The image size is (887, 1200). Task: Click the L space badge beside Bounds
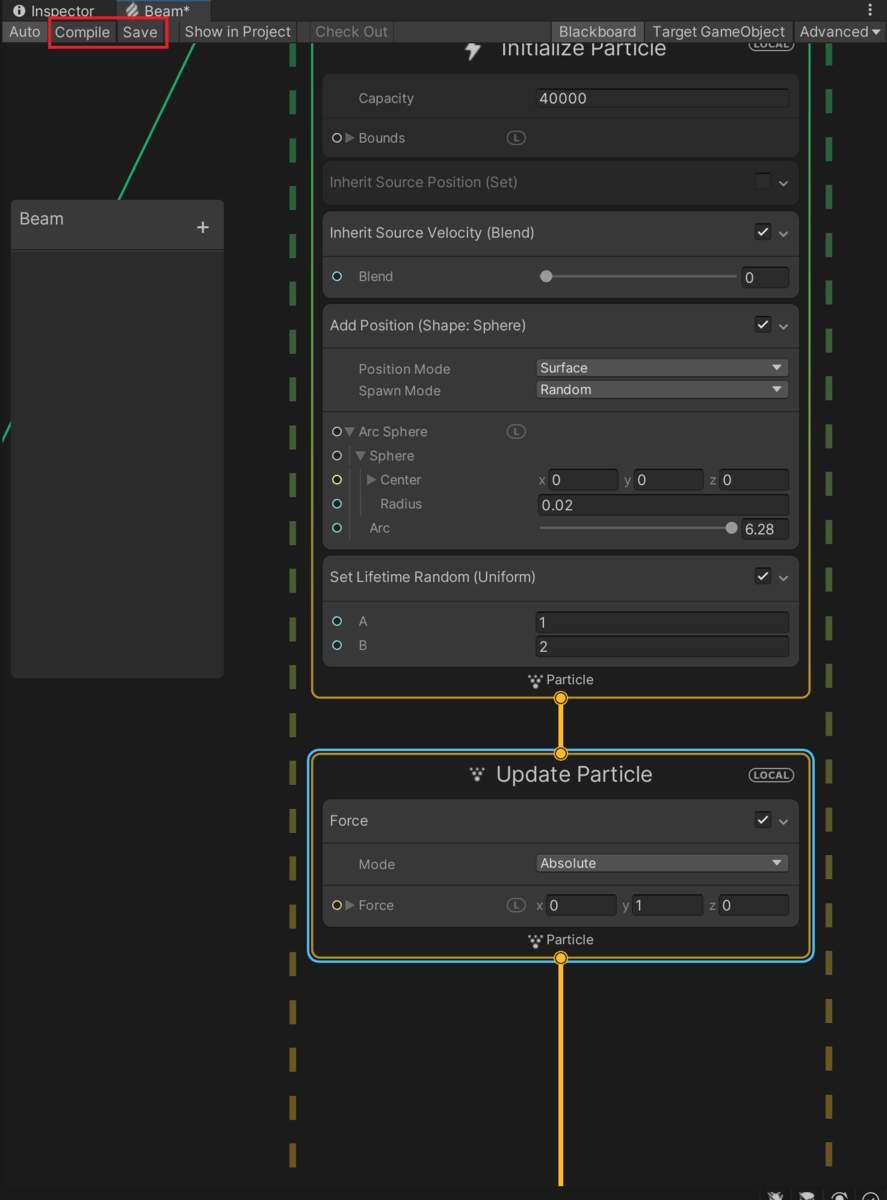(x=516, y=138)
